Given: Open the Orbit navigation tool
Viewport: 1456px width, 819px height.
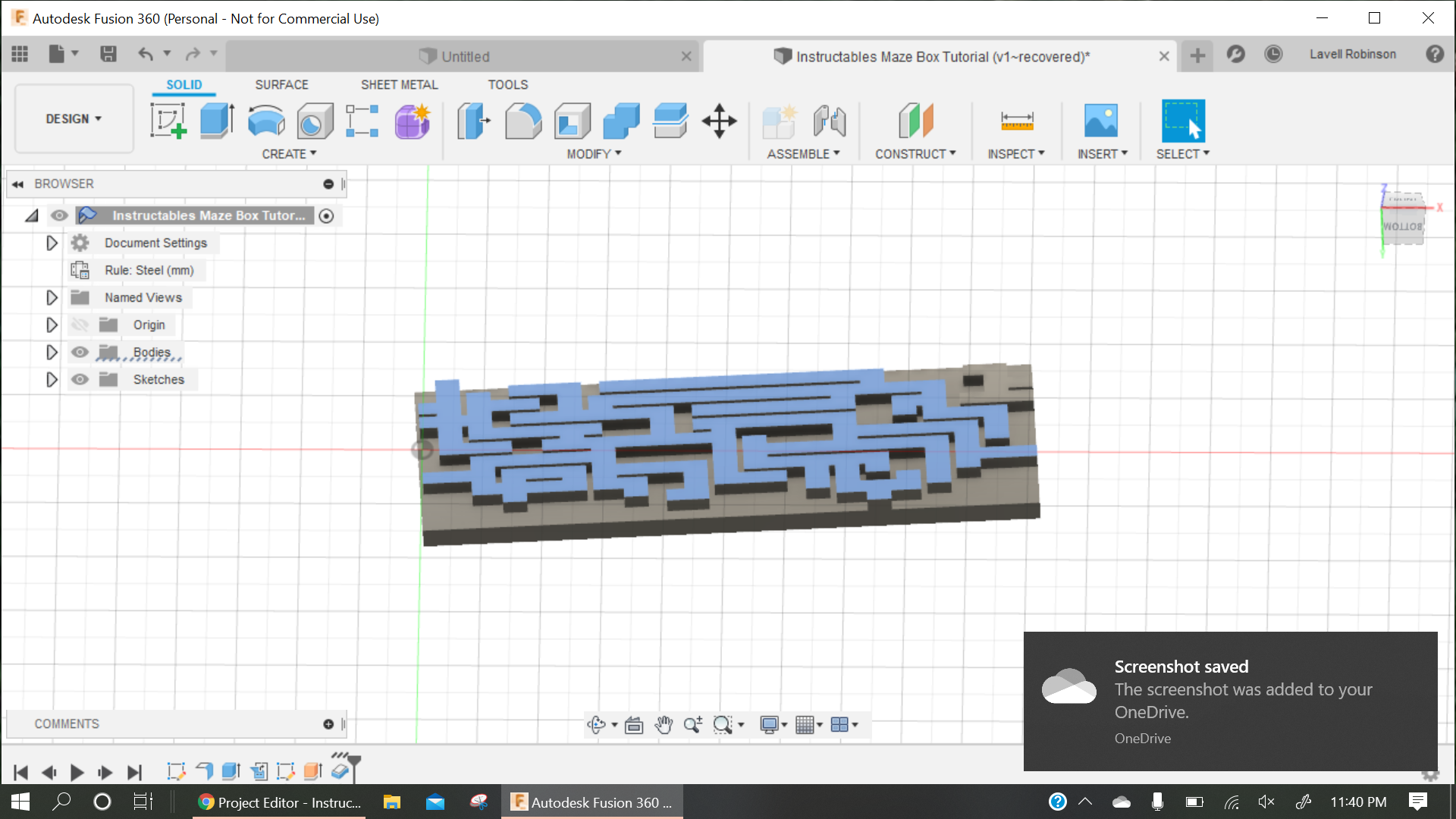Looking at the screenshot, I should click(x=597, y=725).
